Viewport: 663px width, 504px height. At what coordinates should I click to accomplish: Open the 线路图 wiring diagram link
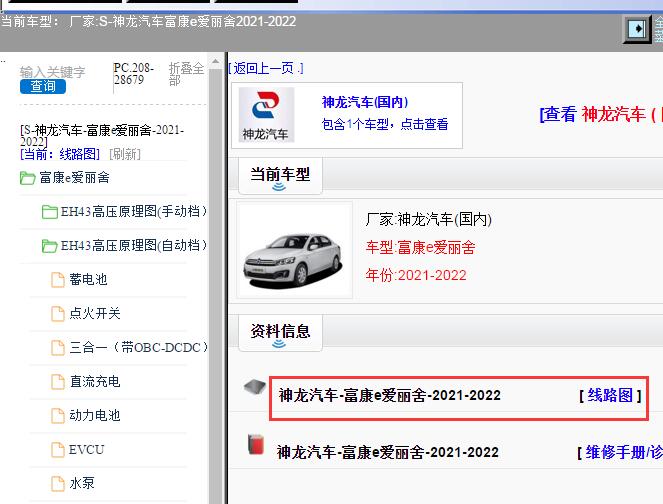(x=610, y=396)
